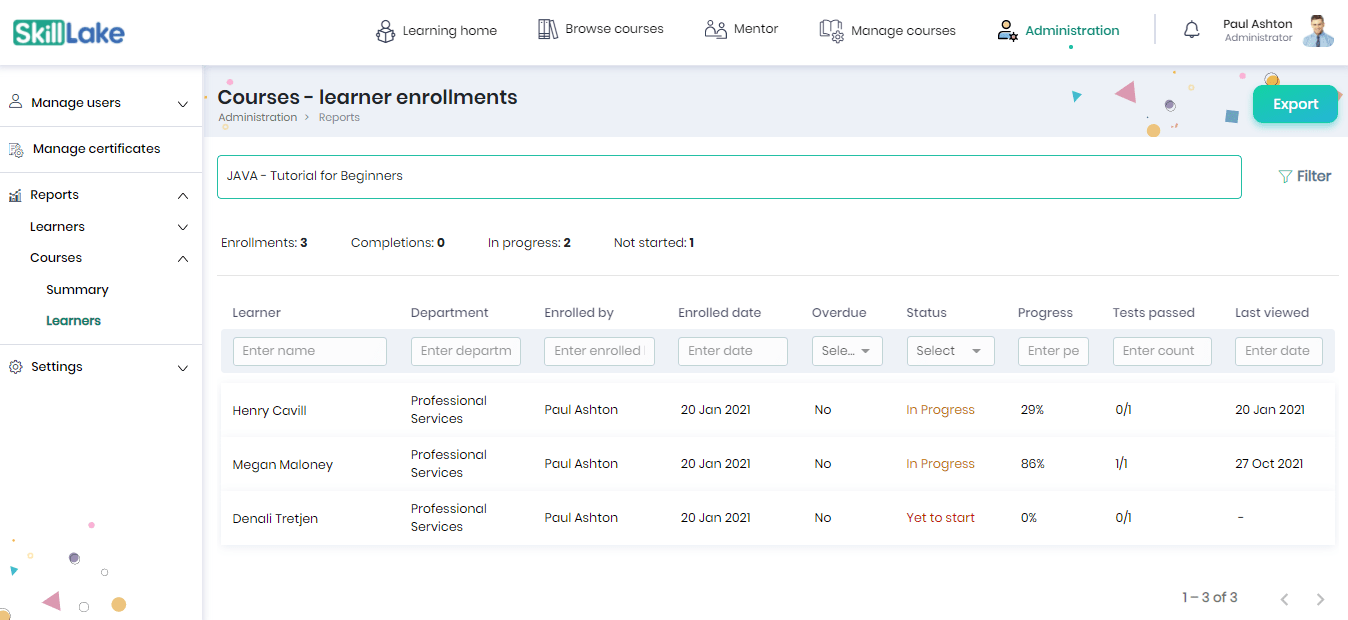Open Manage courses tab
The height and width of the screenshot is (620, 1348).
click(x=887, y=31)
